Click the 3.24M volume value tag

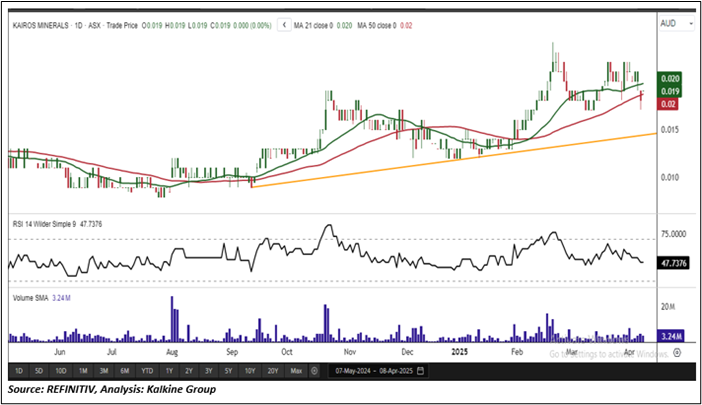(671, 336)
